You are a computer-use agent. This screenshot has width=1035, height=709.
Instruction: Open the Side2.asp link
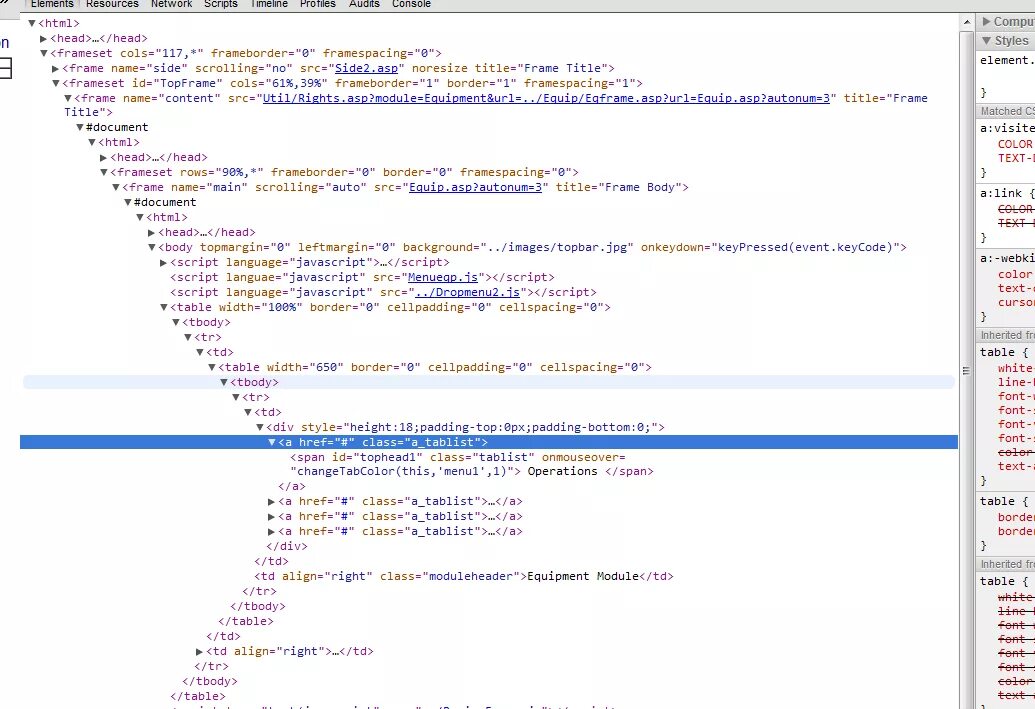tap(366, 69)
